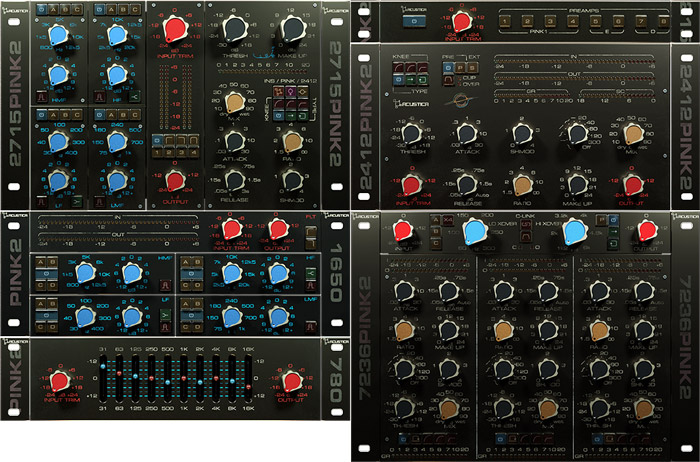
Task: Choose 2412 mode icon on 2715 compressor
Action: tap(303, 92)
